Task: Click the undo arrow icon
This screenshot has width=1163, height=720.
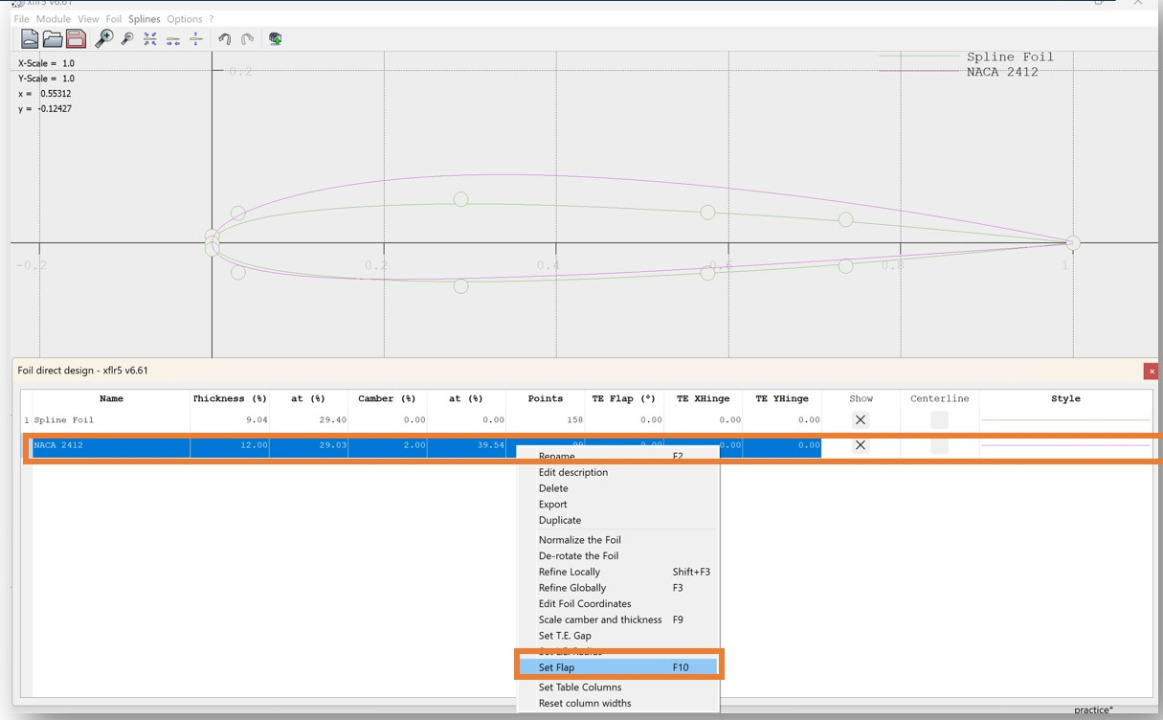Action: coord(226,38)
